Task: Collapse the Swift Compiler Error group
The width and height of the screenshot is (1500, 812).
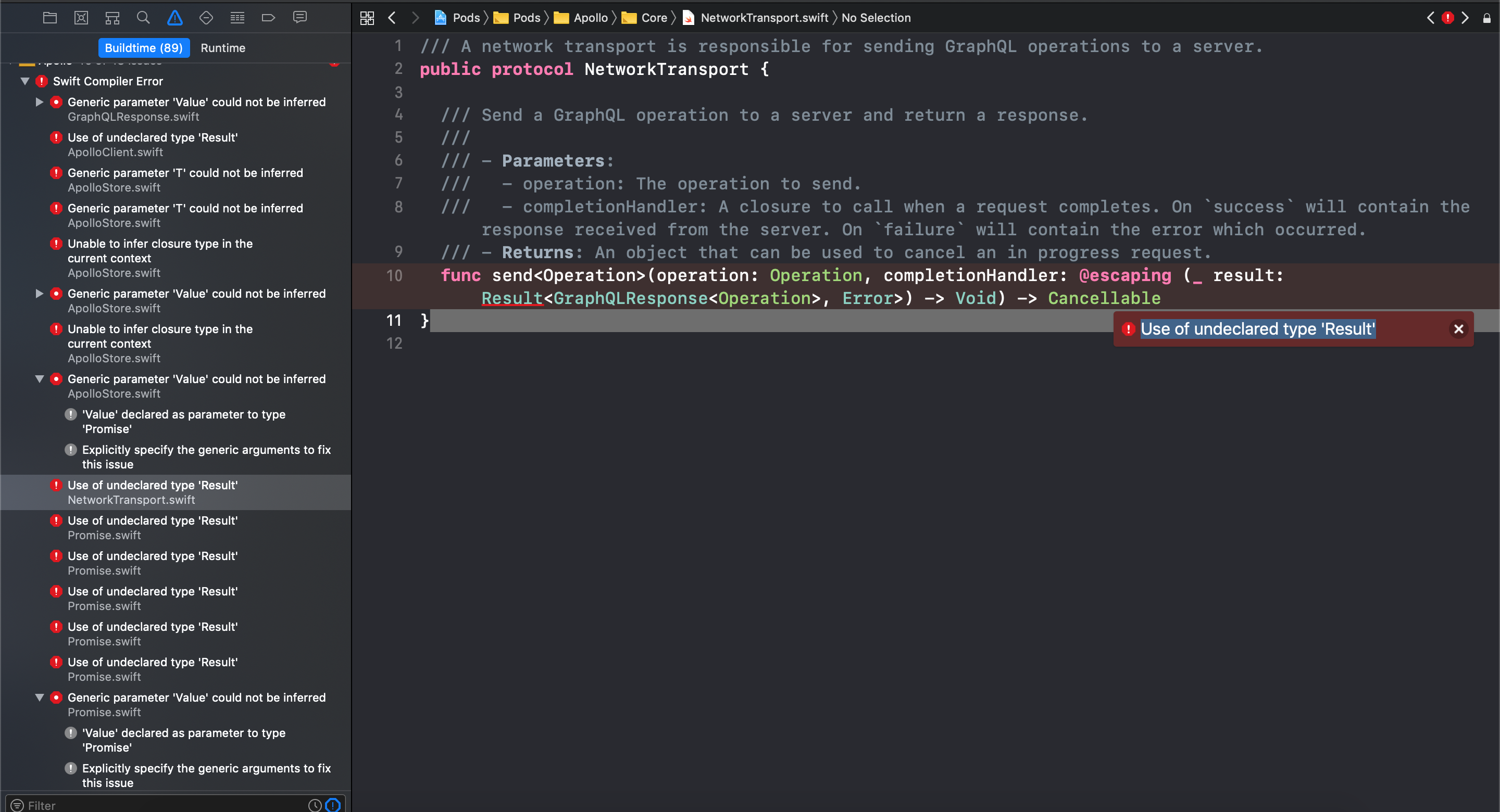Action: pyautogui.click(x=25, y=81)
